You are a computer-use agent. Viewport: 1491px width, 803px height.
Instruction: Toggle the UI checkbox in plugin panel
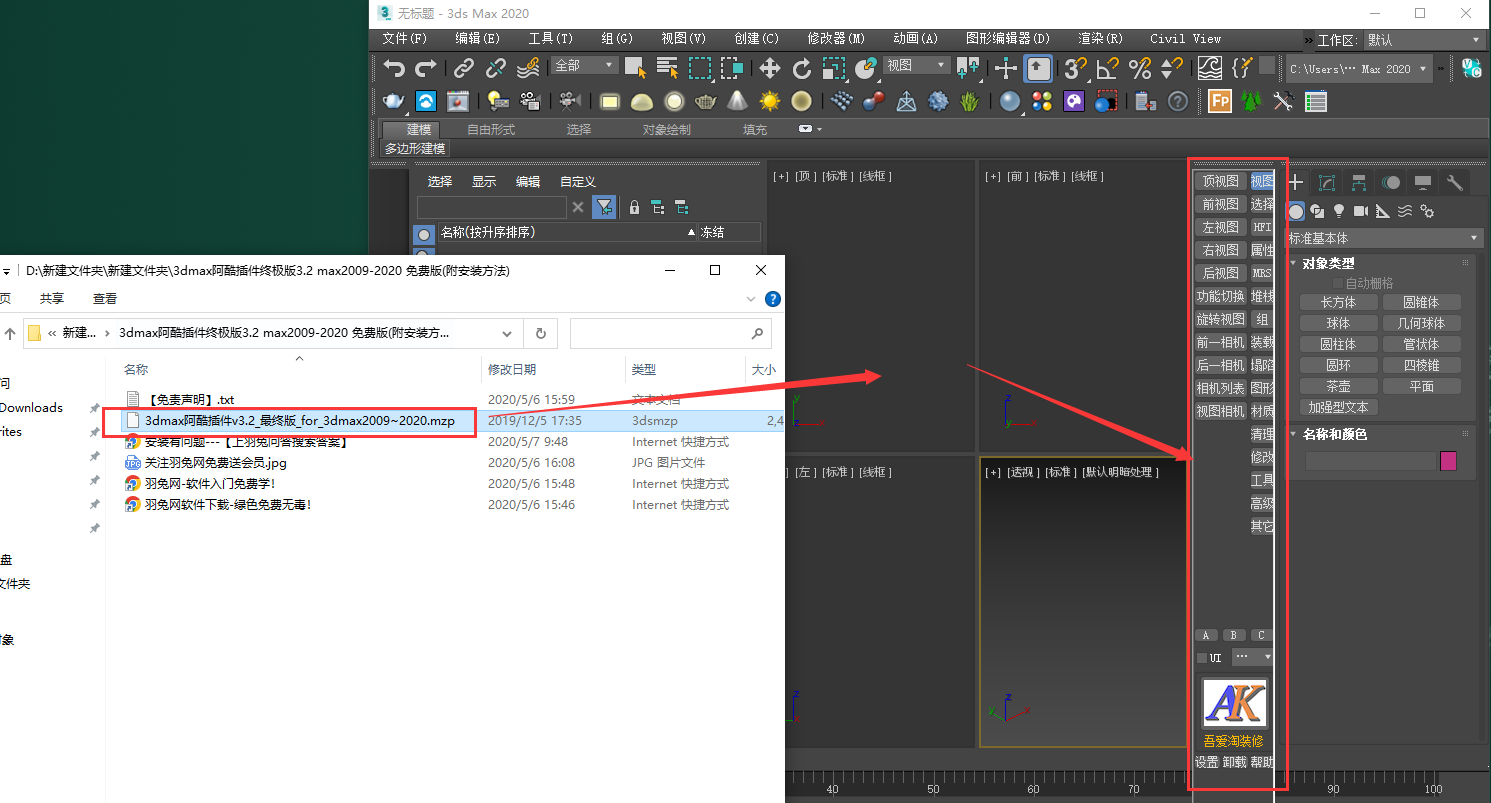(x=1202, y=658)
